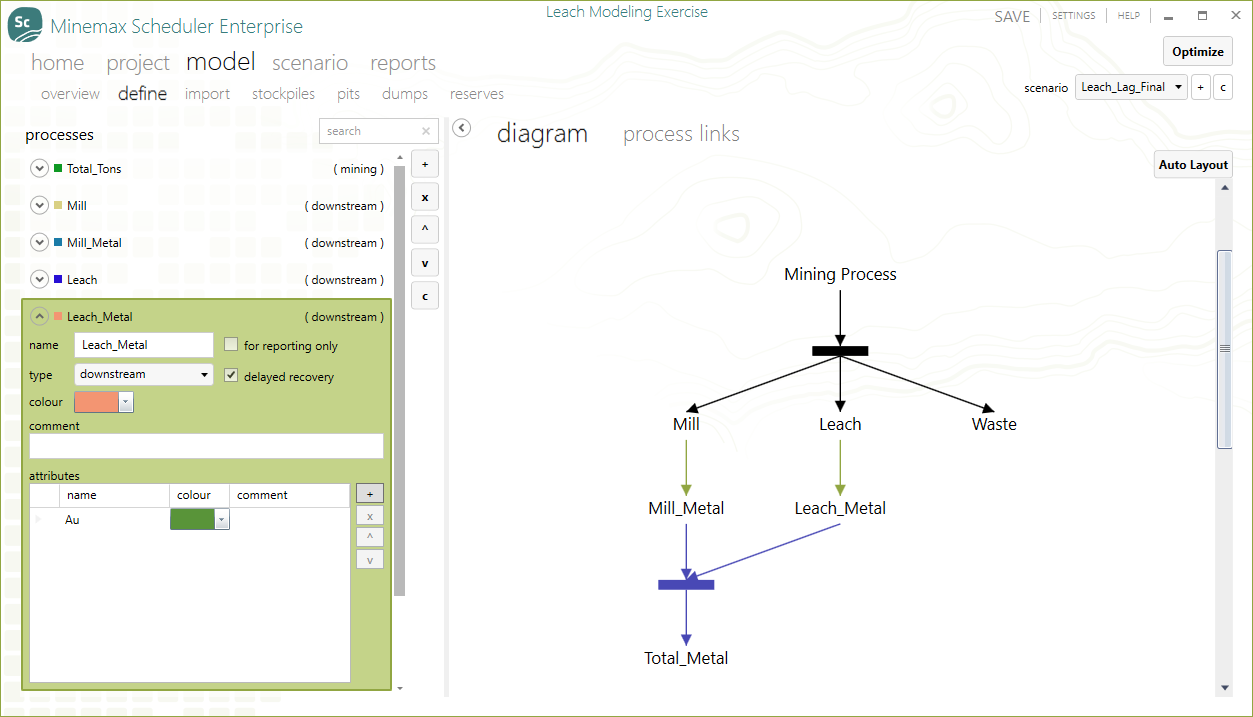This screenshot has height=717, width=1253.
Task: Click add scenario plus button
Action: (x=1200, y=87)
